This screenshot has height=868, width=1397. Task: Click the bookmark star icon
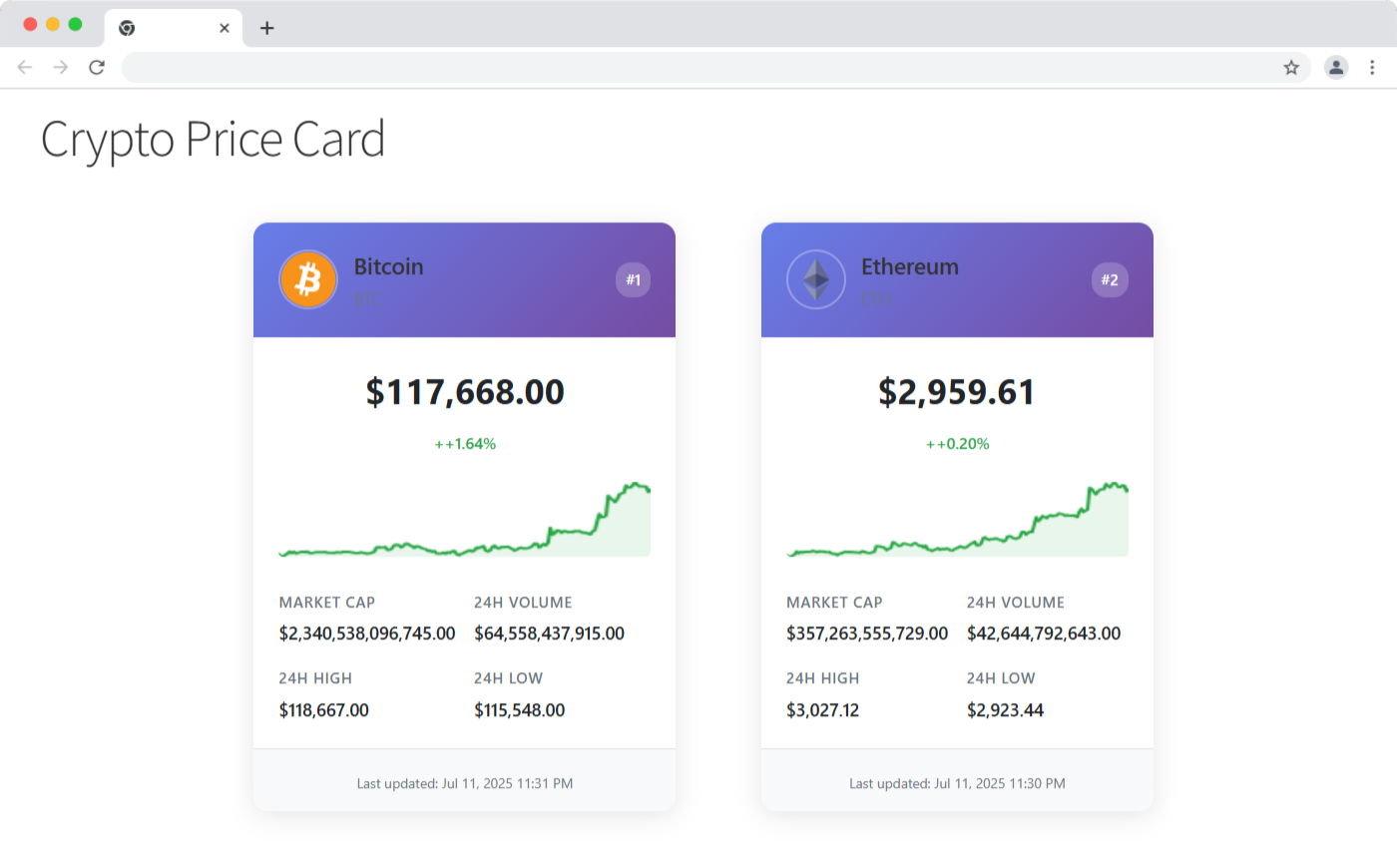pos(1291,68)
